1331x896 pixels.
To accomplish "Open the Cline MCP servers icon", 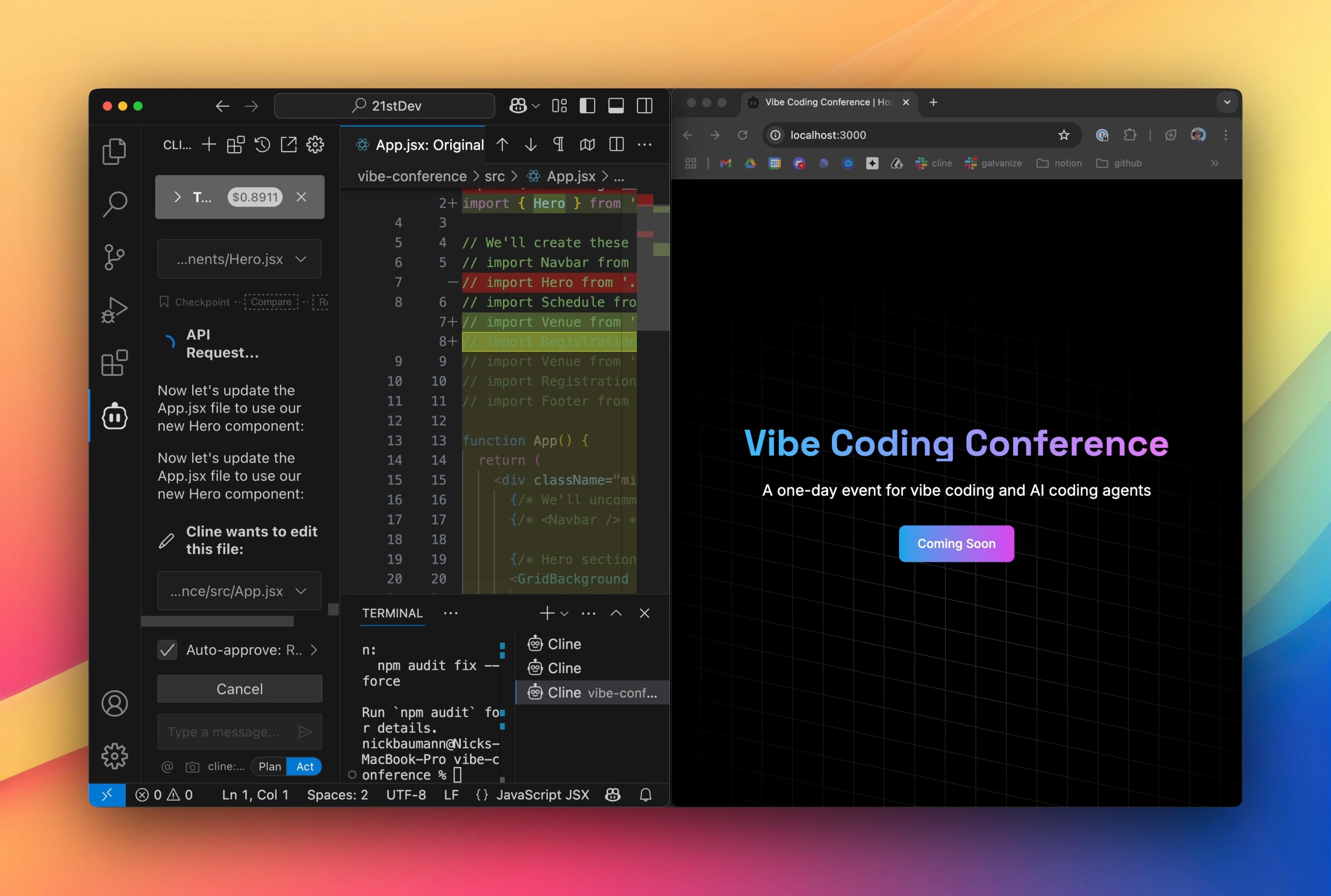I will (235, 145).
